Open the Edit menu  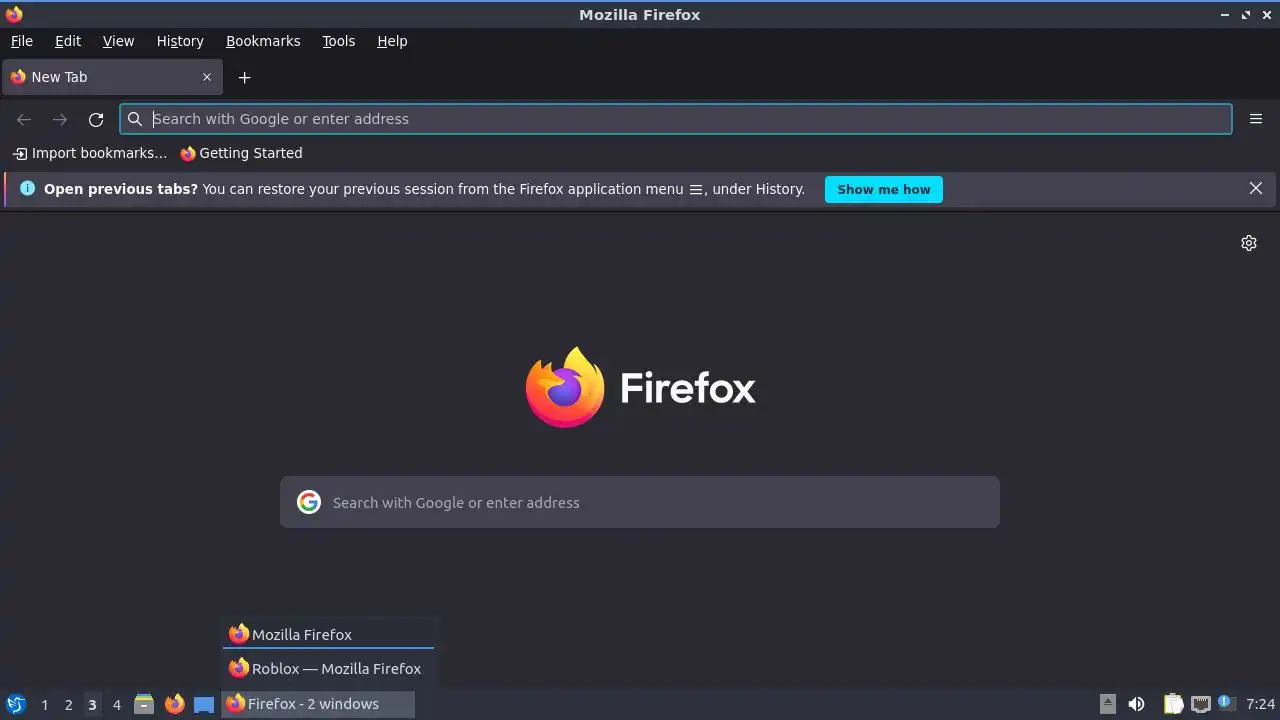point(67,41)
